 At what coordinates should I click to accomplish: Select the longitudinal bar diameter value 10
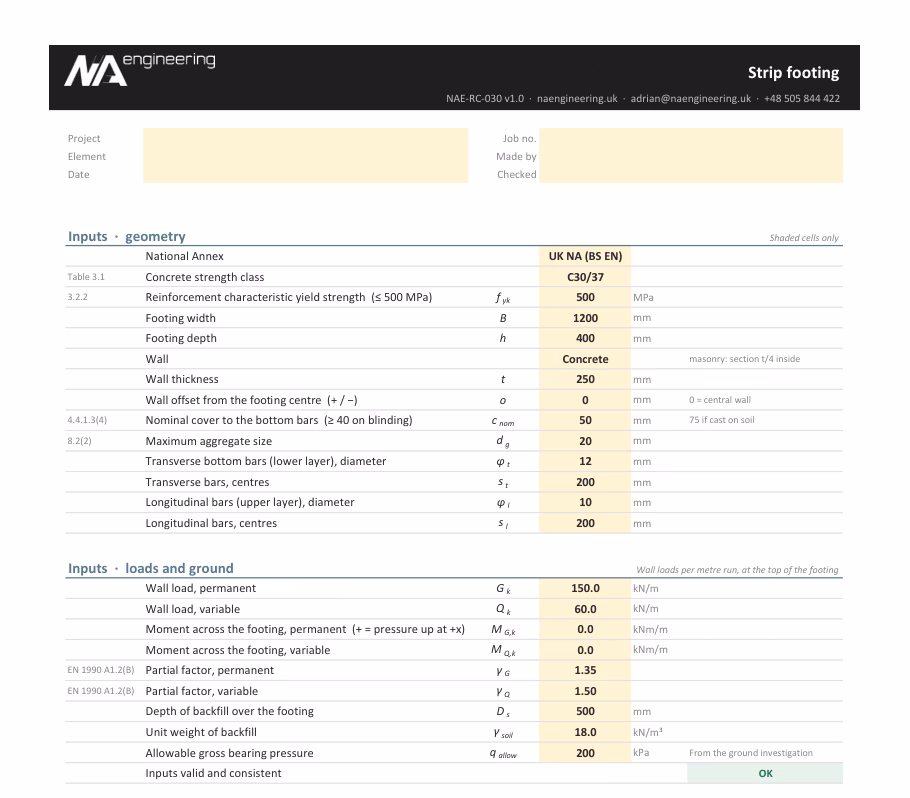pos(585,503)
